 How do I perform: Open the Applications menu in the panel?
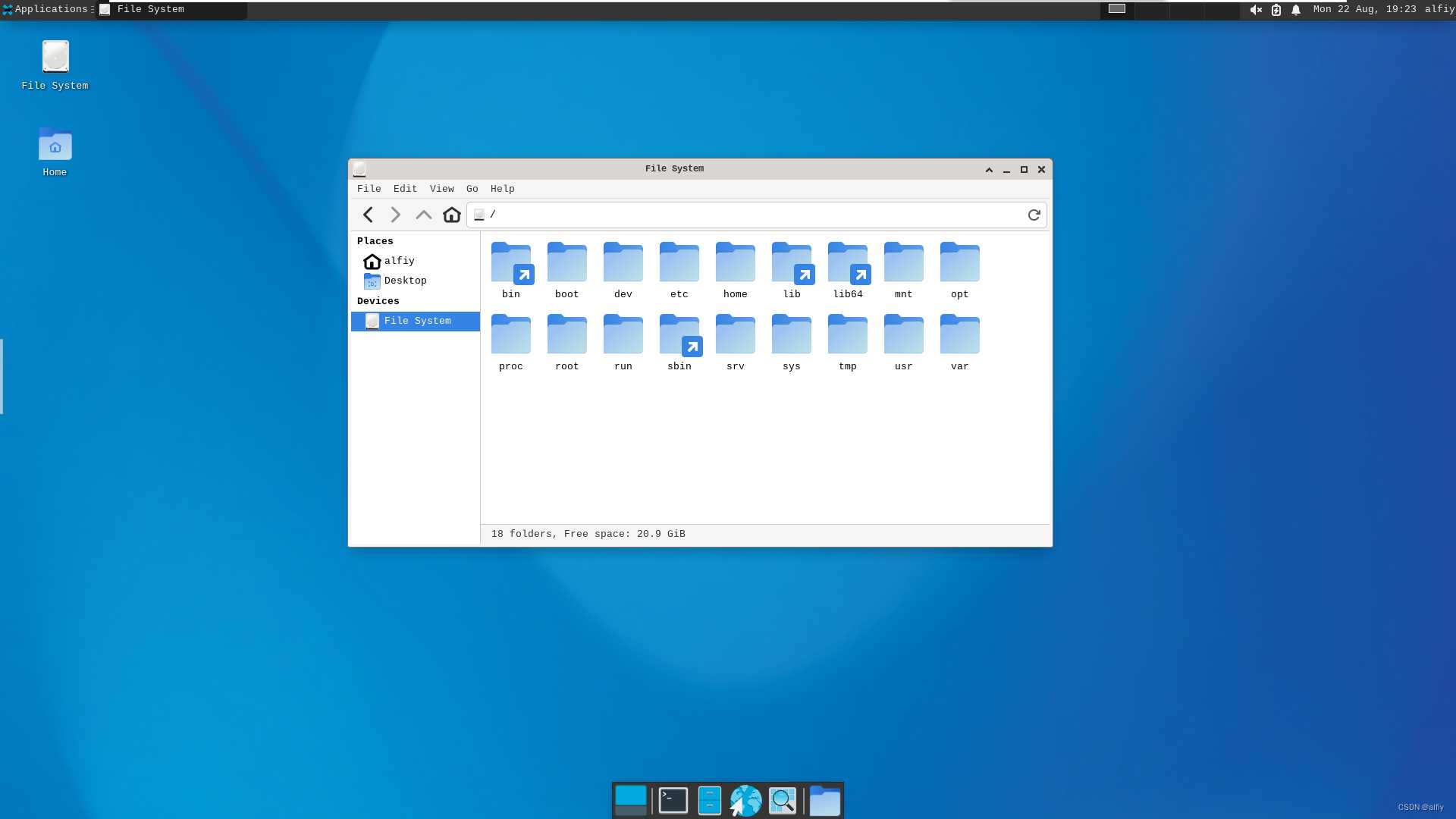click(46, 9)
